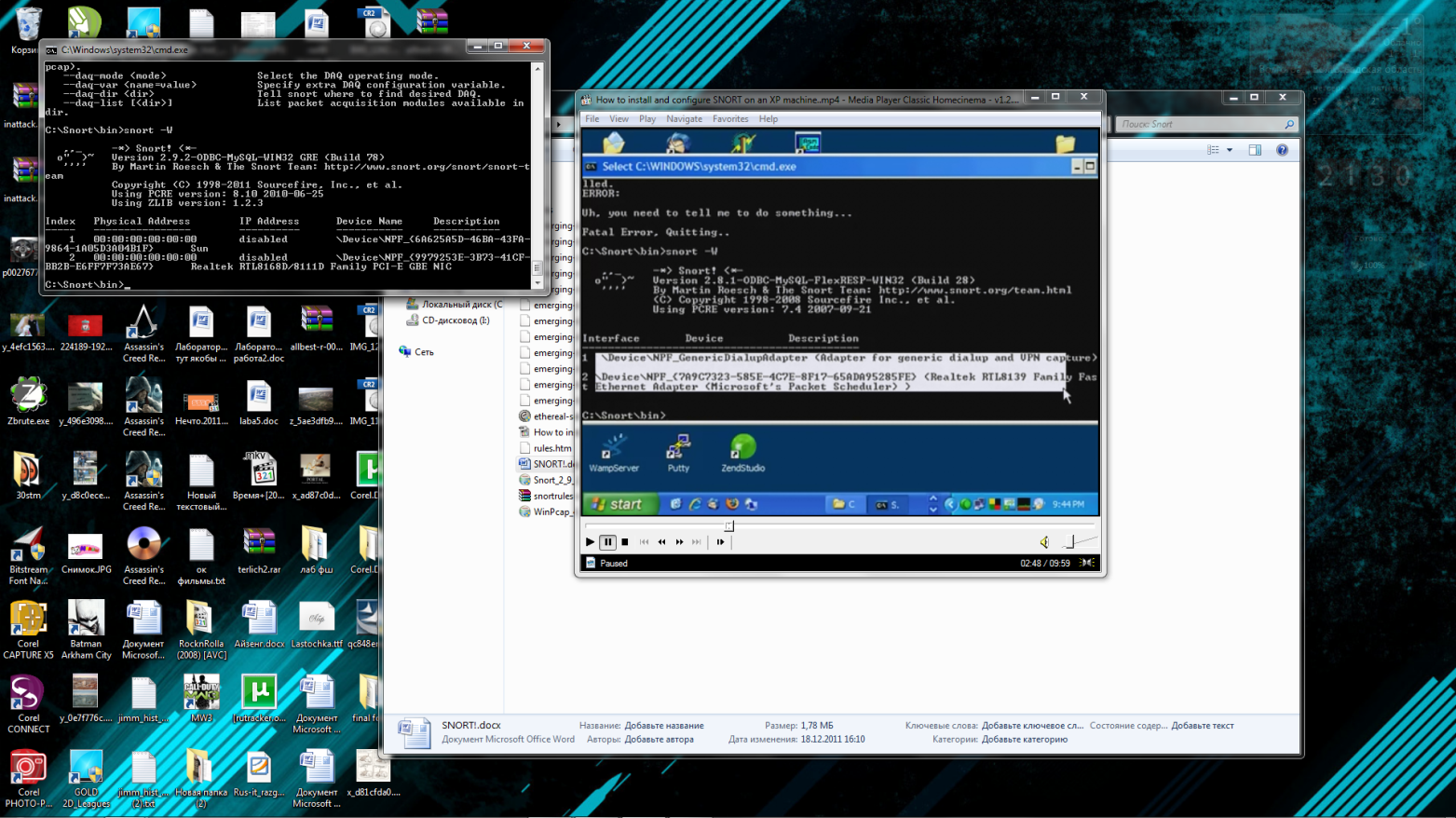Select Corel CAPTURE X5 desktop icon
Viewport: 1456px width, 818px height.
click(x=28, y=631)
